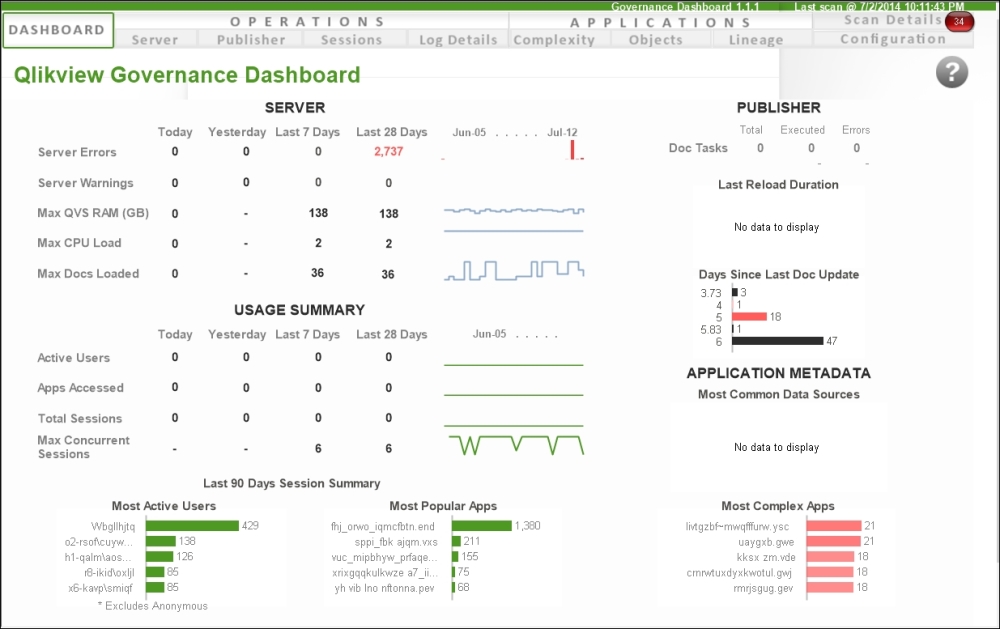The height and width of the screenshot is (629, 1000).
Task: Open Scan Details
Action: click(x=892, y=20)
